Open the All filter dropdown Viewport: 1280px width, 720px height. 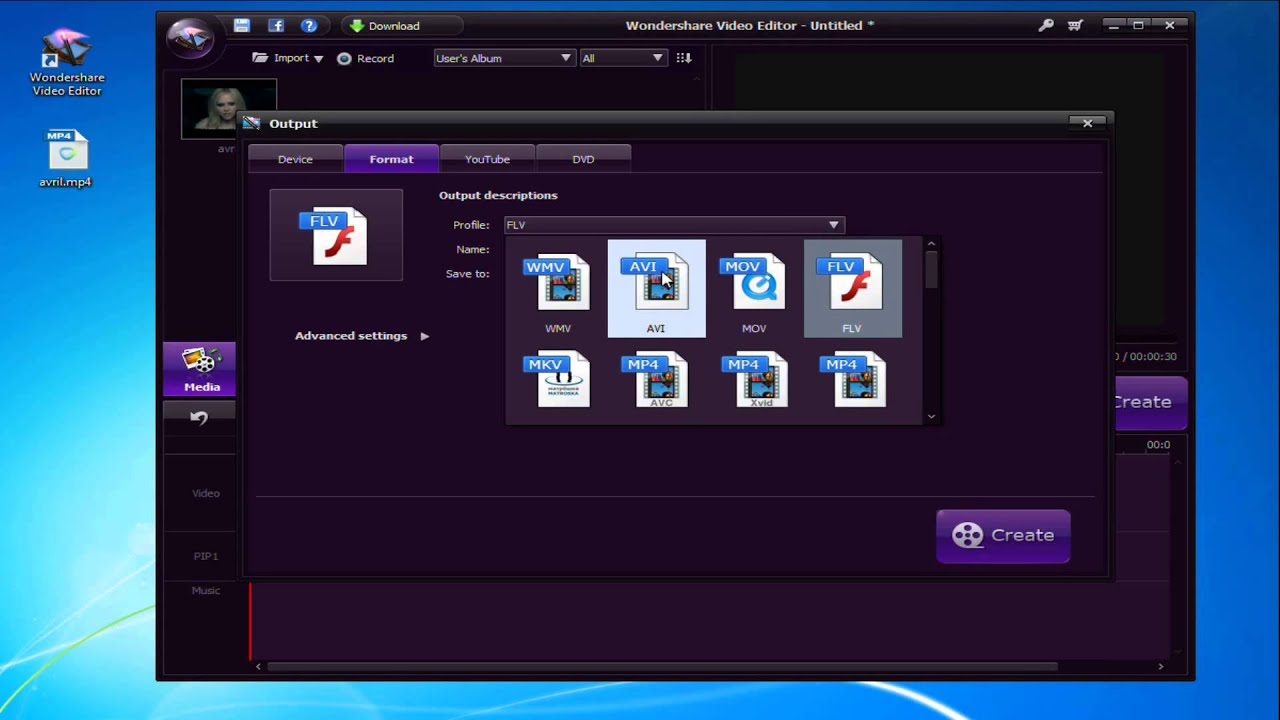tap(623, 58)
